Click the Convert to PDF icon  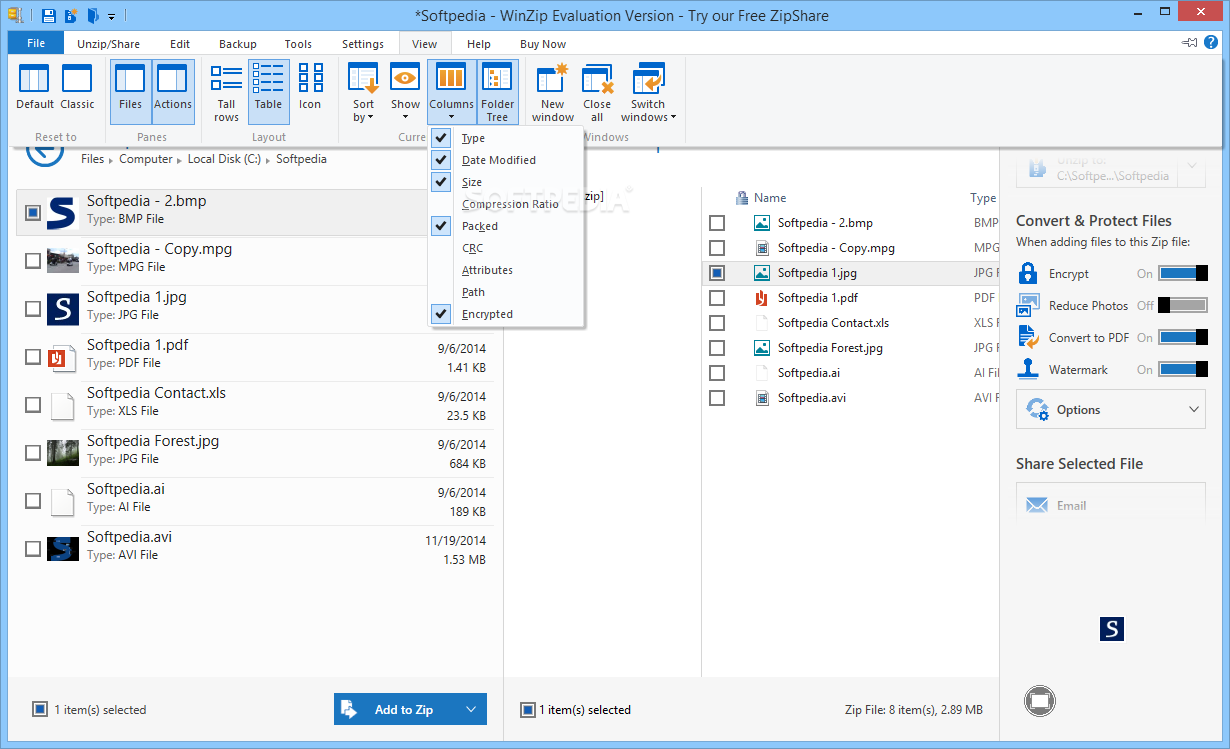(x=1029, y=337)
